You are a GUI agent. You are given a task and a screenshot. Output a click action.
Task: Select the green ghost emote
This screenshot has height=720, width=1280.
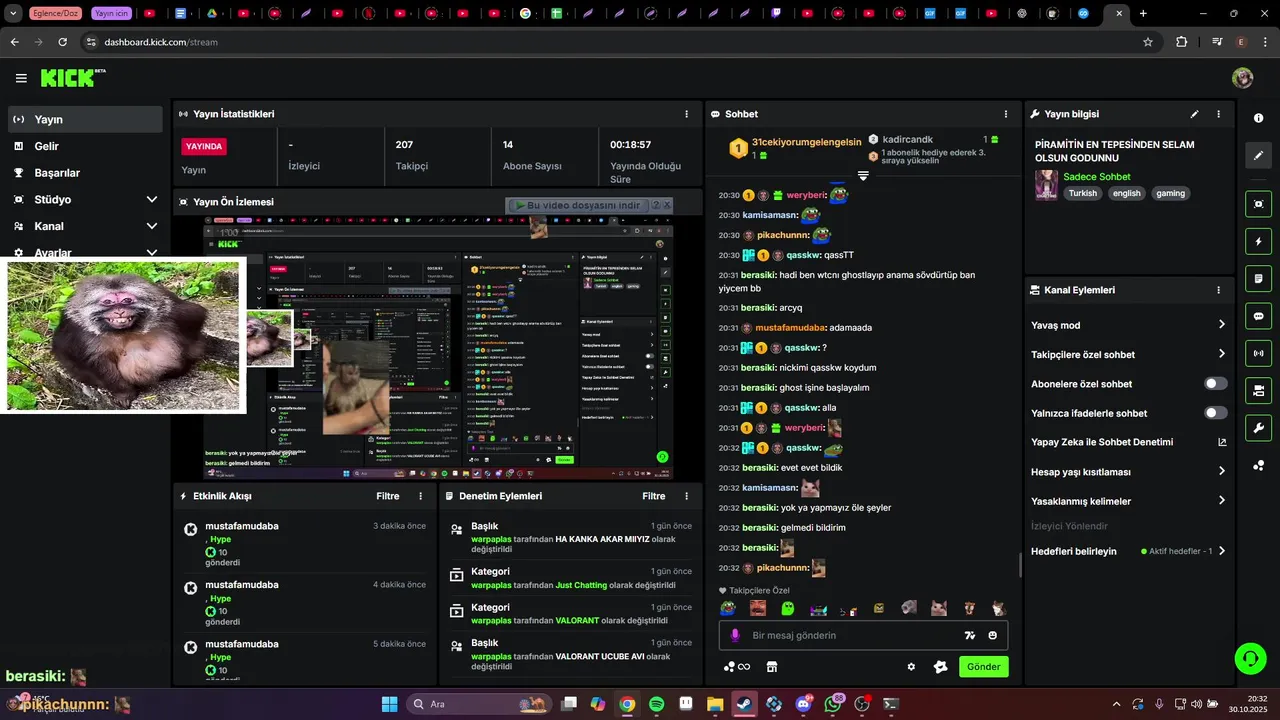tap(788, 607)
